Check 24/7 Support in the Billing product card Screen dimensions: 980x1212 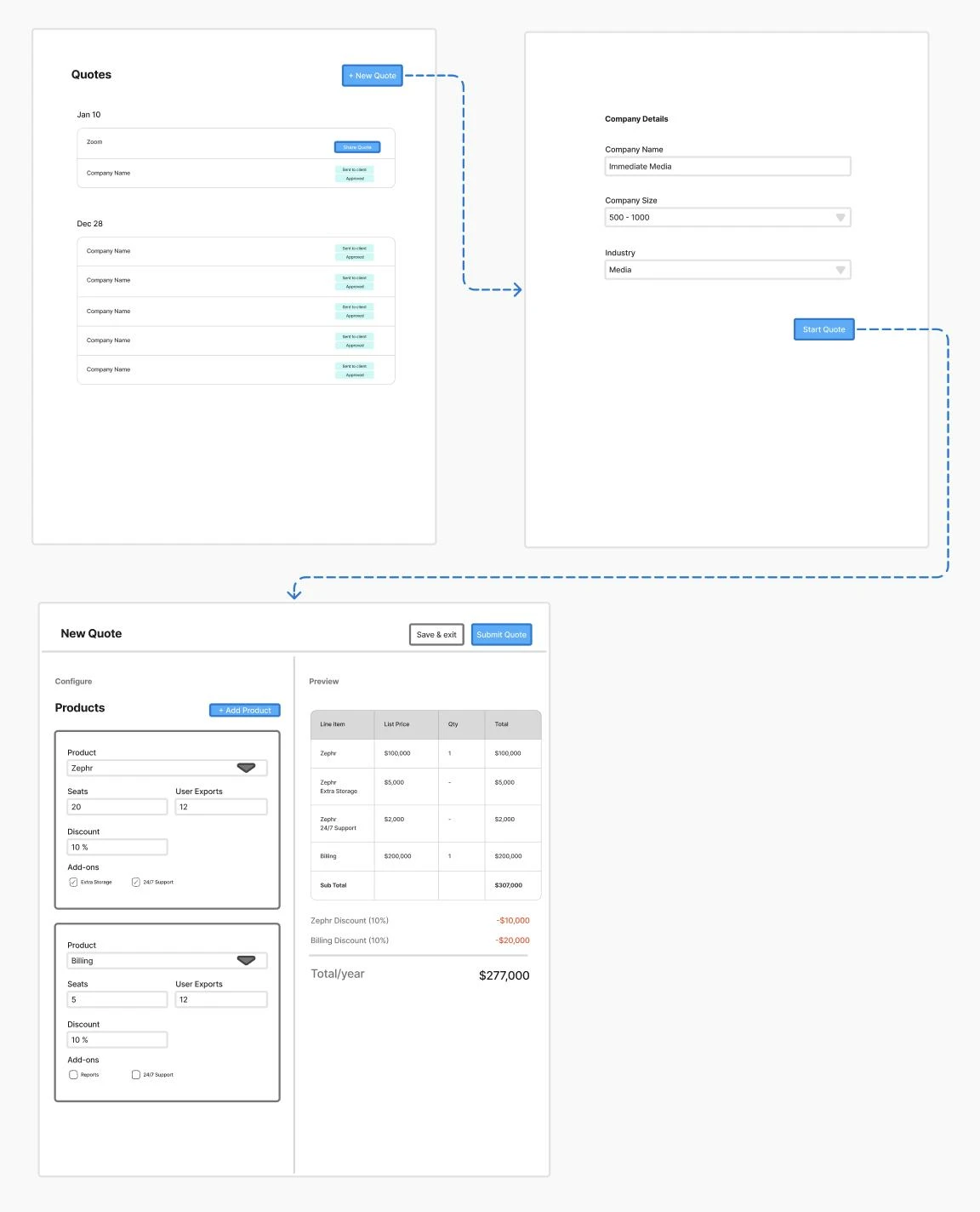pos(136,1075)
